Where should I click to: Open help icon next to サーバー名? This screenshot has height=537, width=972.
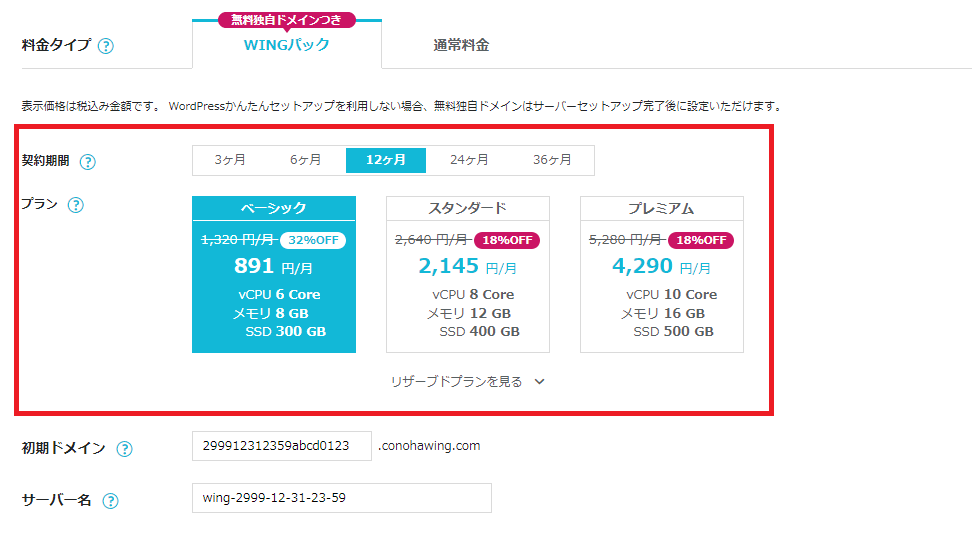[110, 501]
